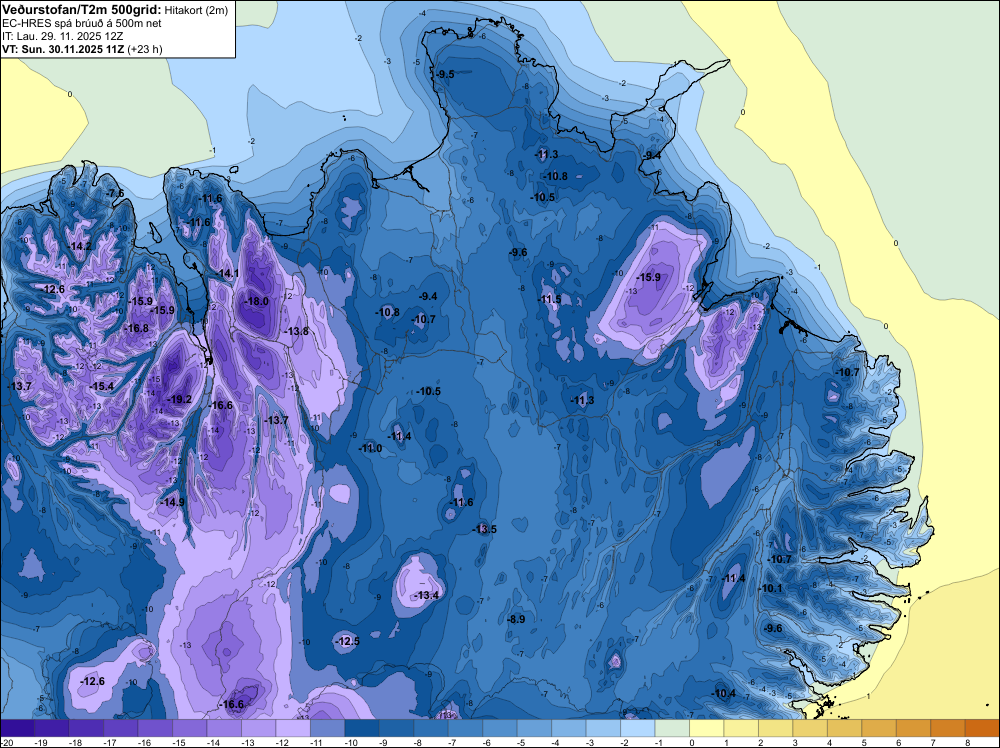Click the -18.0 temperature label
The height and width of the screenshot is (748, 1000).
coord(257,302)
